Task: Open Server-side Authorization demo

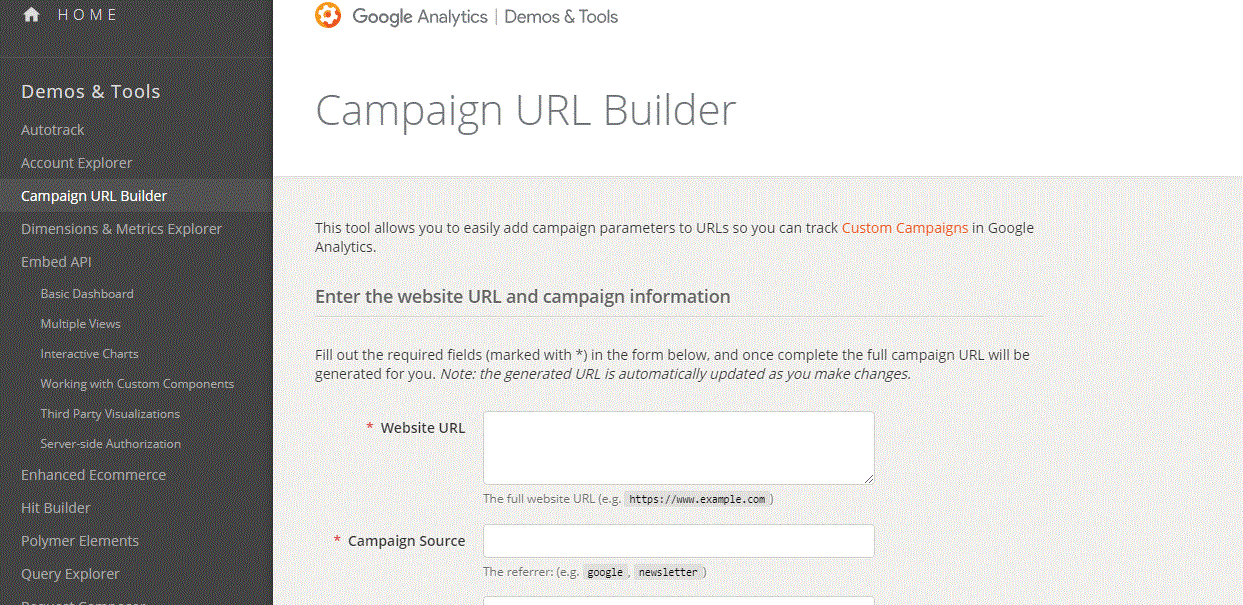Action: [111, 444]
